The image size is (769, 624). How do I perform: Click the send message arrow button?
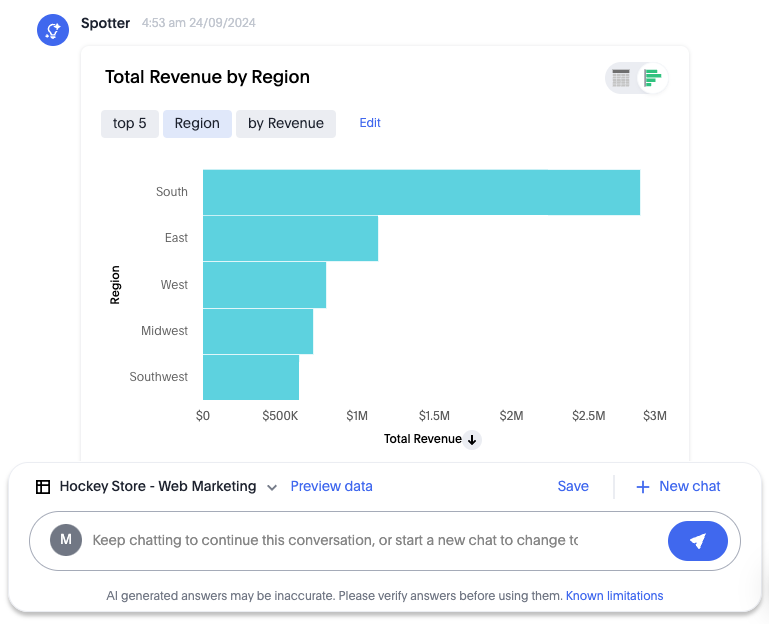pos(698,541)
